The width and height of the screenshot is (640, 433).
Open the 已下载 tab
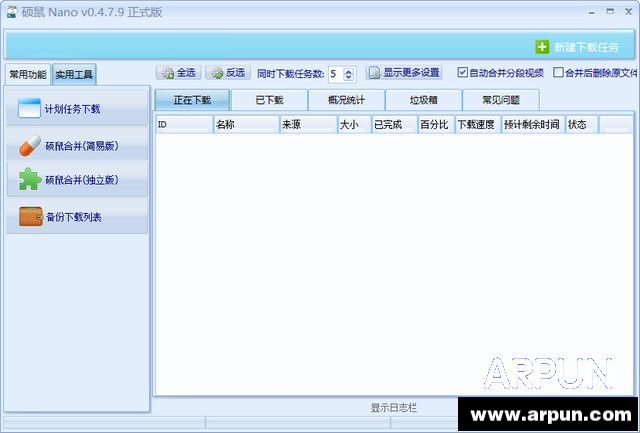[x=269, y=100]
